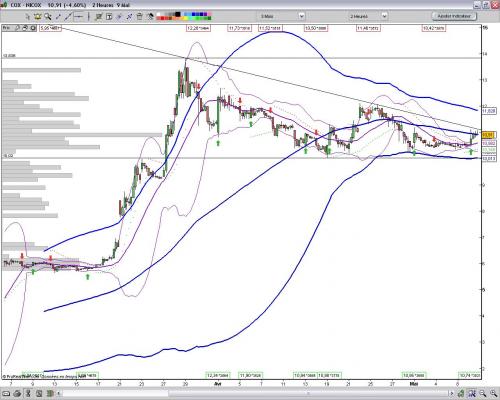
Task: Click the trash can delete icon
Action: [139, 16]
